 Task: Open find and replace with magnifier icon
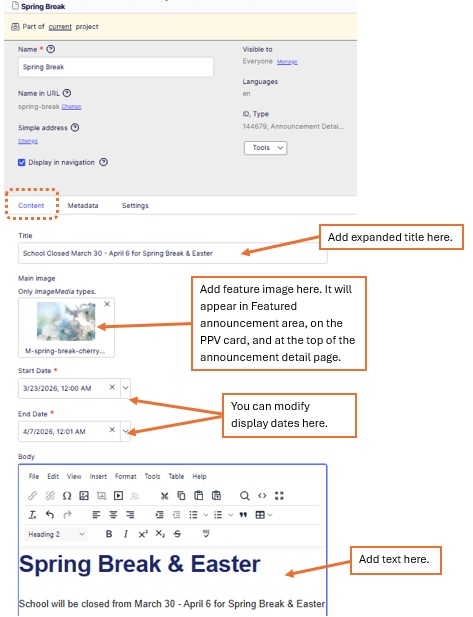click(x=245, y=495)
